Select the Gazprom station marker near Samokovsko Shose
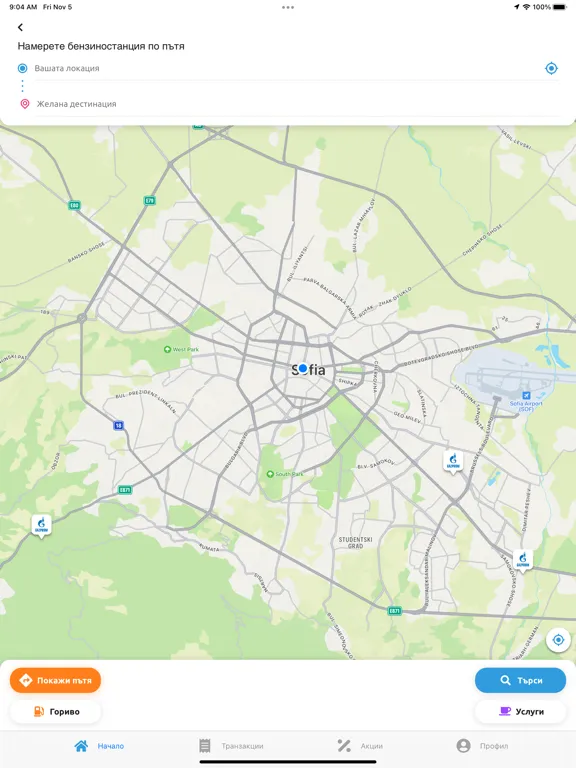Screen dimensions: 576x768 (x=523, y=561)
